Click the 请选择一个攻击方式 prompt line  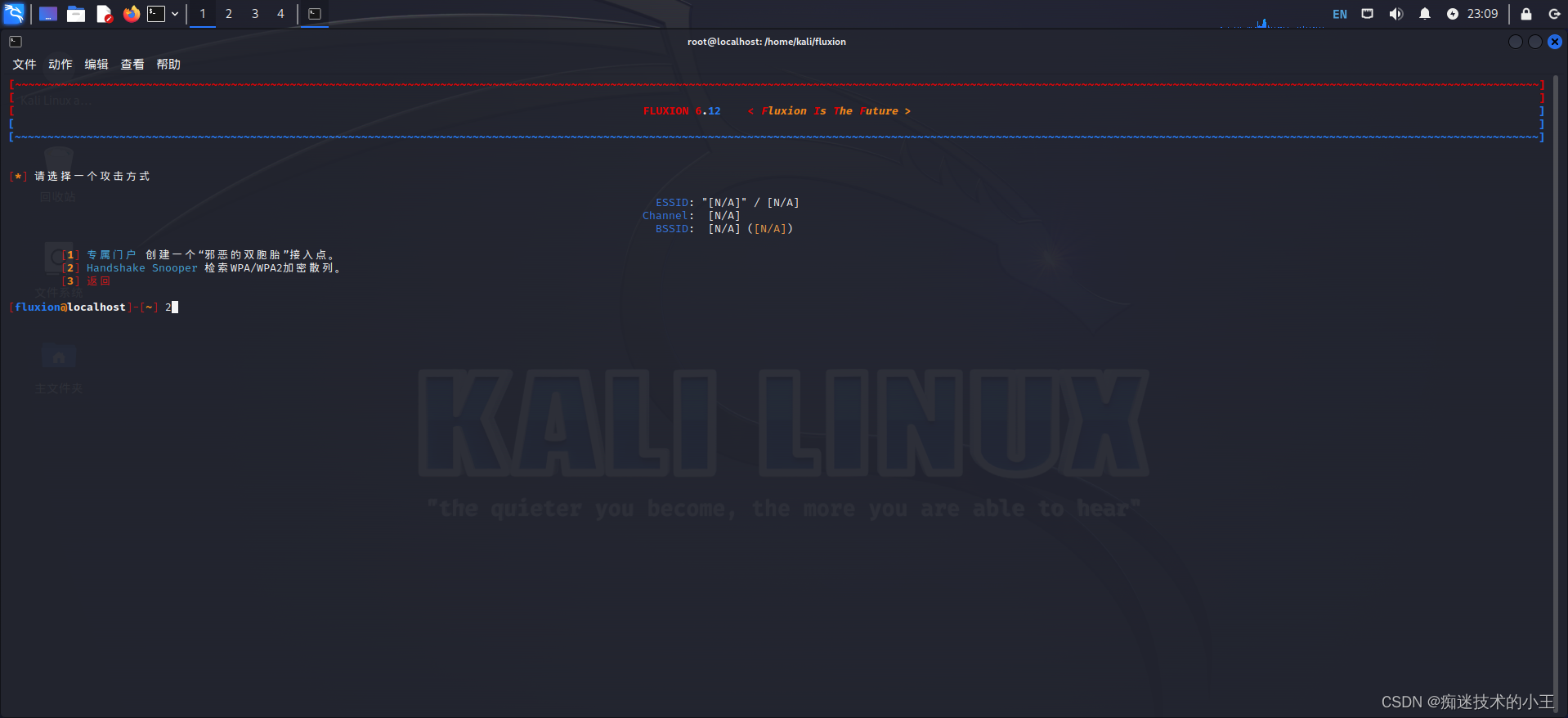click(80, 177)
